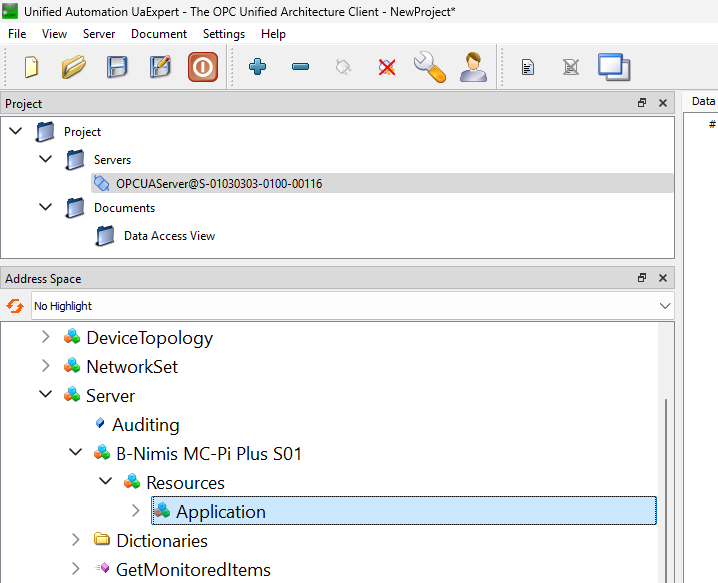
Task: Select the Documents folder label
Action: pyautogui.click(x=125, y=208)
